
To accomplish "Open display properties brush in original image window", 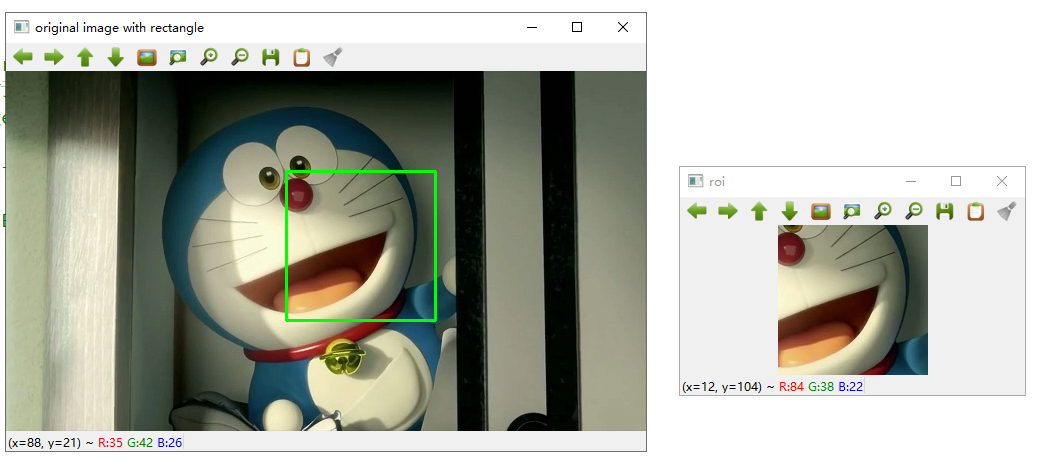I will coord(333,57).
